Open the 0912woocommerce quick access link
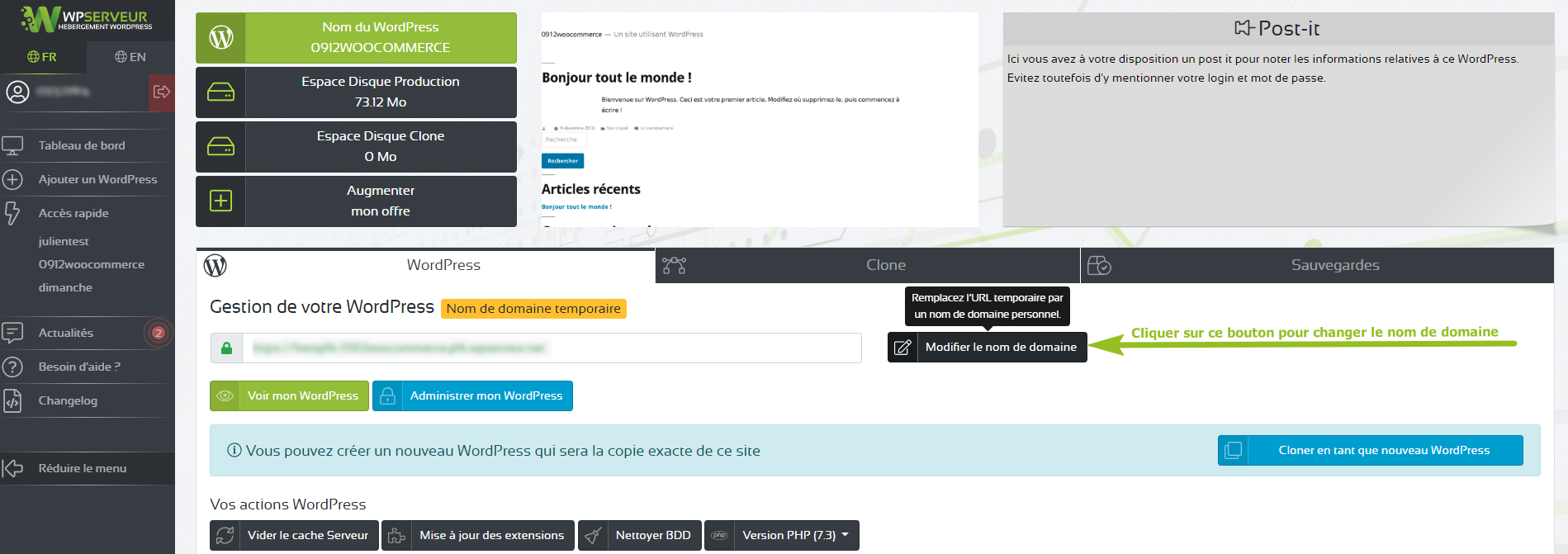The width and height of the screenshot is (1568, 554). (x=91, y=264)
